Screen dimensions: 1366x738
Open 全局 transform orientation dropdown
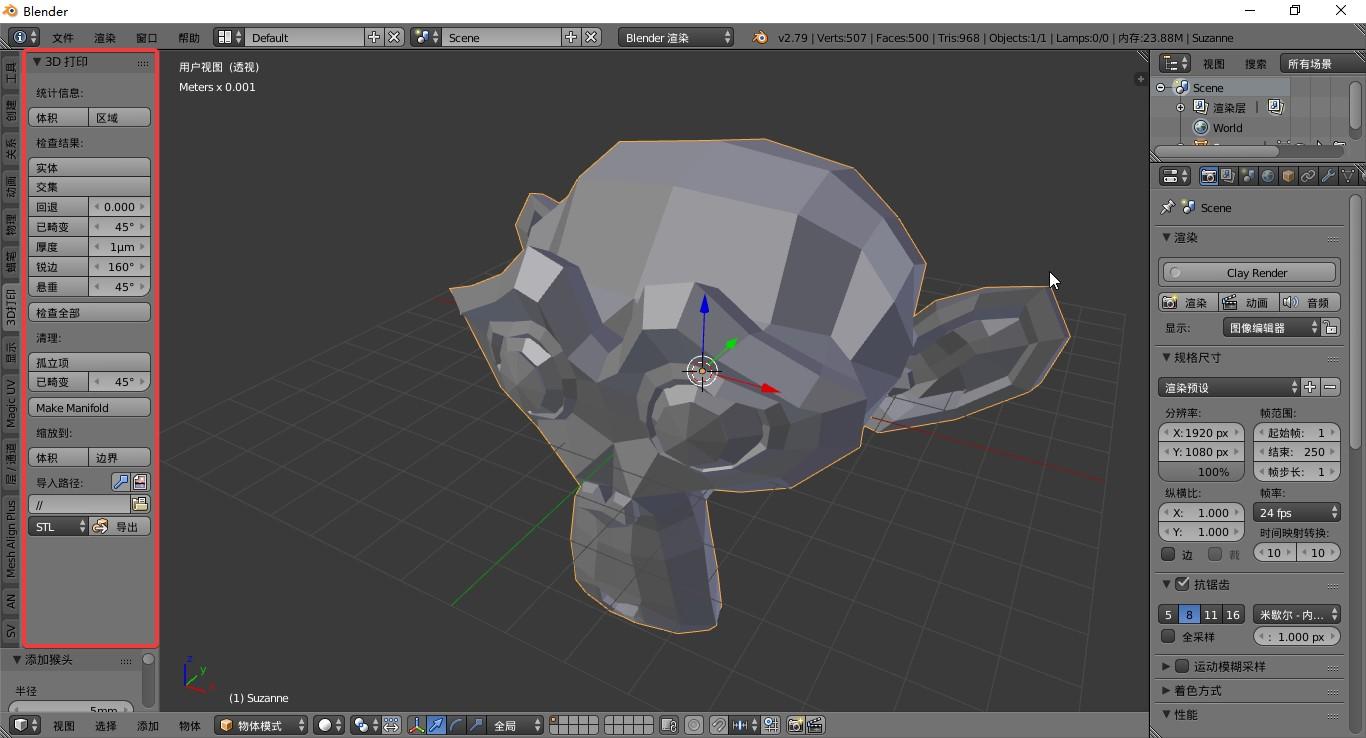point(516,725)
